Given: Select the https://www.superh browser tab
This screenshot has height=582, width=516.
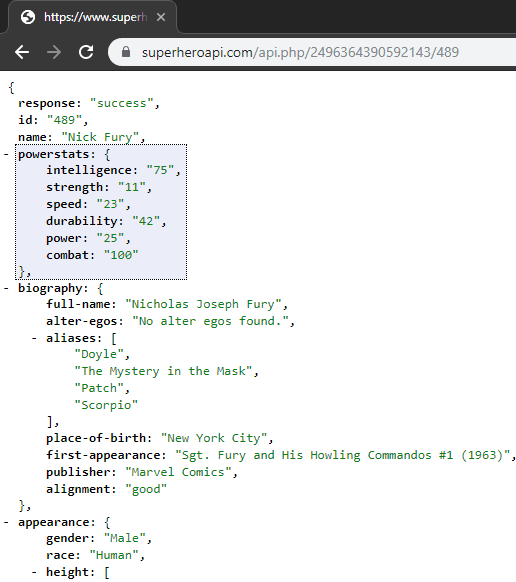Looking at the screenshot, I should (x=92, y=17).
